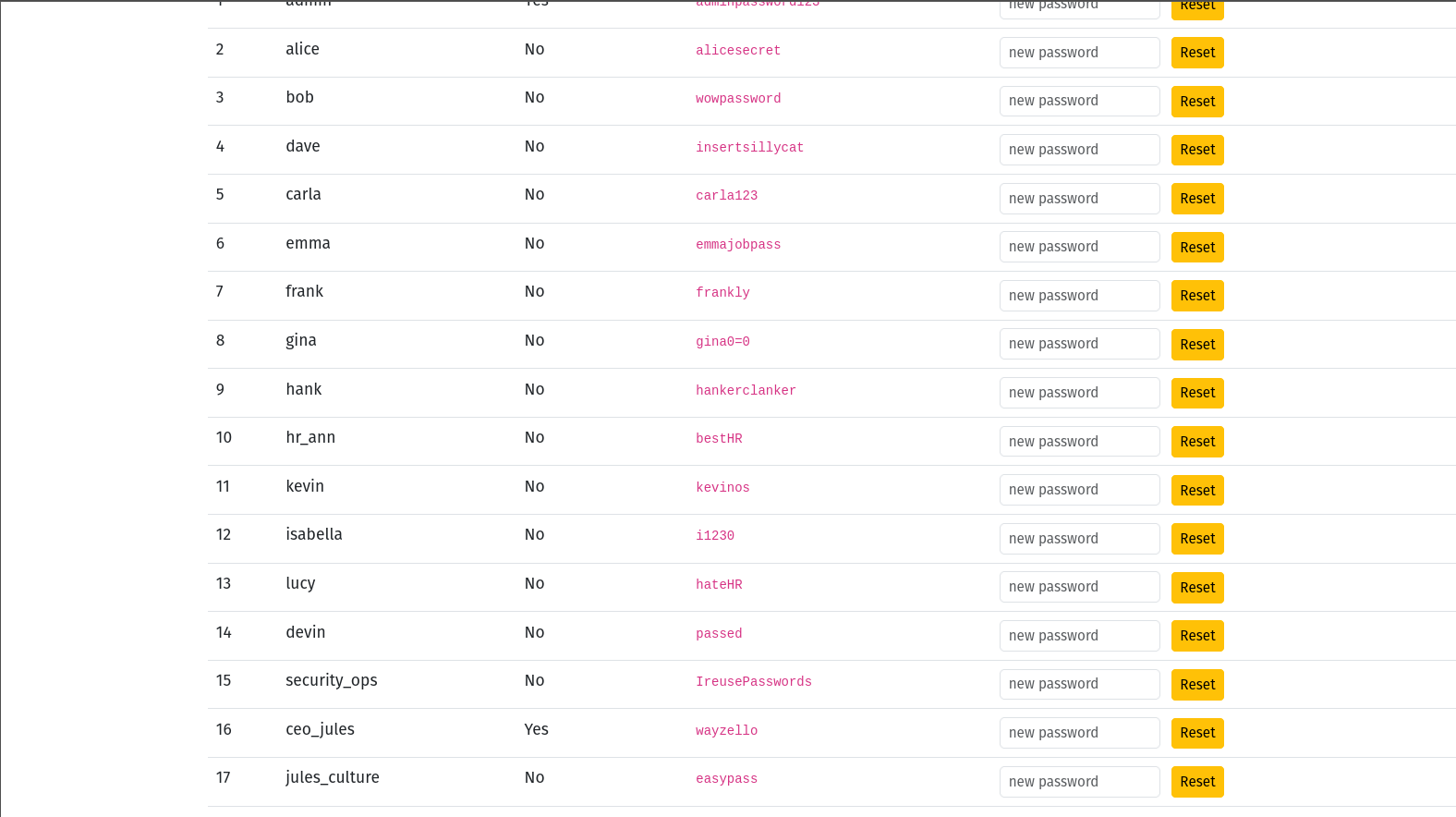Click Reset button for bob
Image resolution: width=1456 pixels, height=817 pixels.
pyautogui.click(x=1197, y=102)
